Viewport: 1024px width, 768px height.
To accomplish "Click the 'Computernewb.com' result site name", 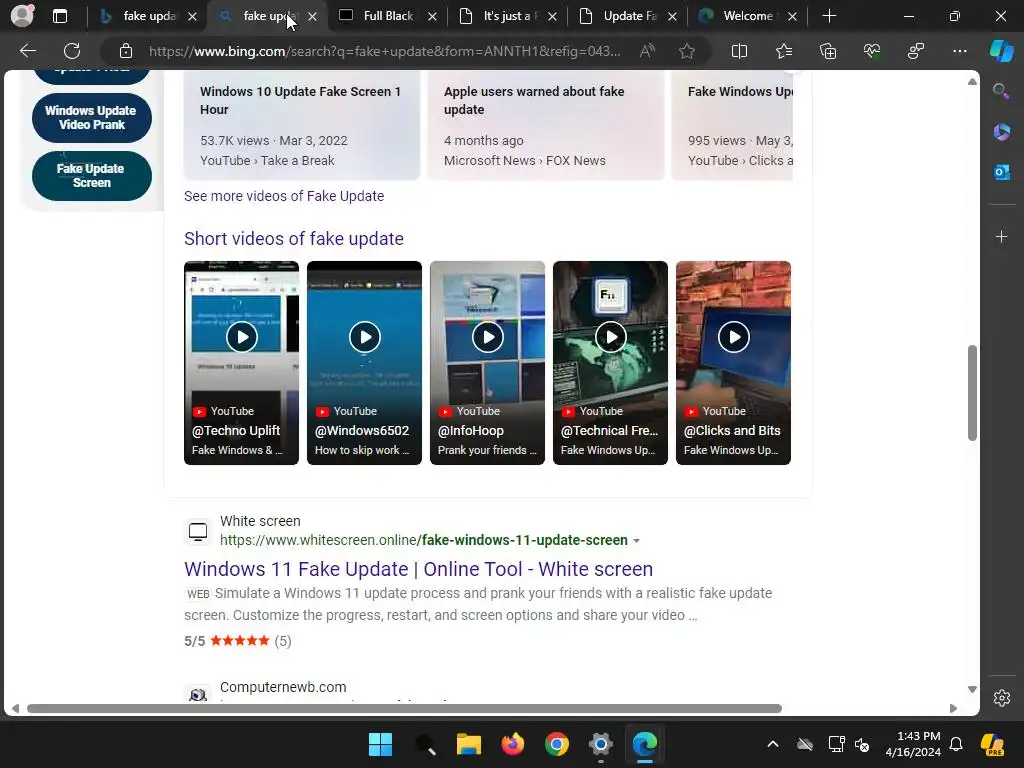I will 283,687.
